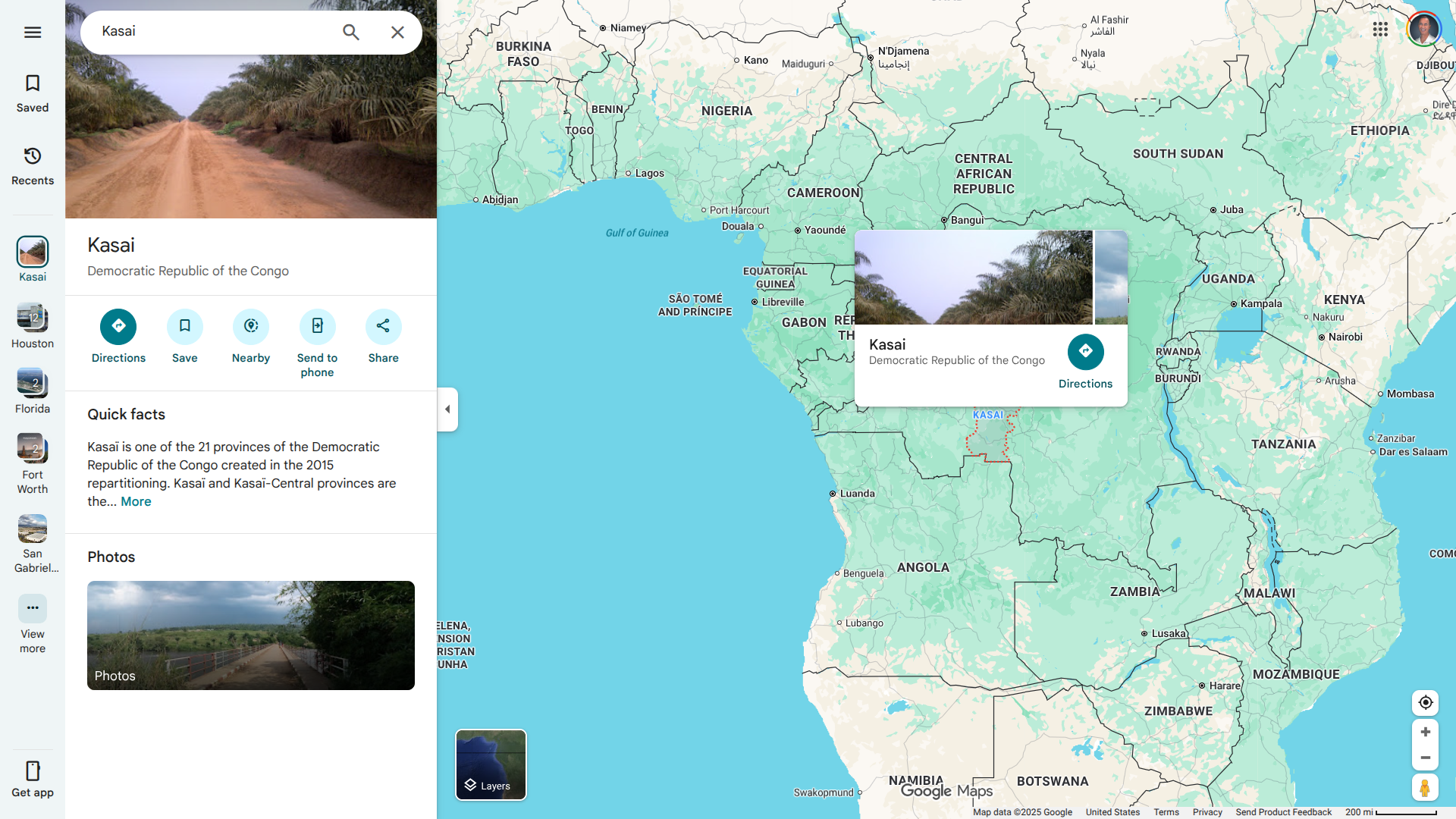
Task: Zoom out on the map
Action: 1426,758
